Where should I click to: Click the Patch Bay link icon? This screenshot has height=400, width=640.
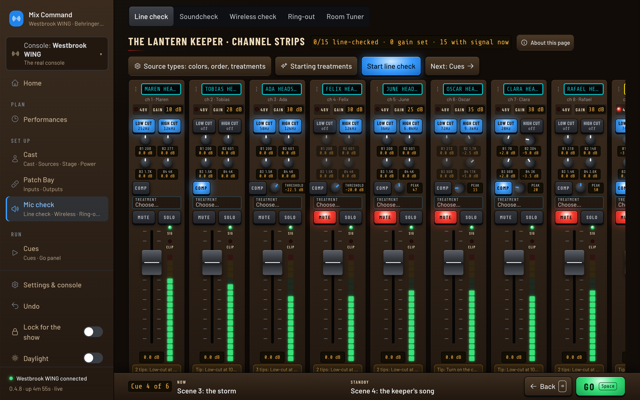[x=15, y=184]
